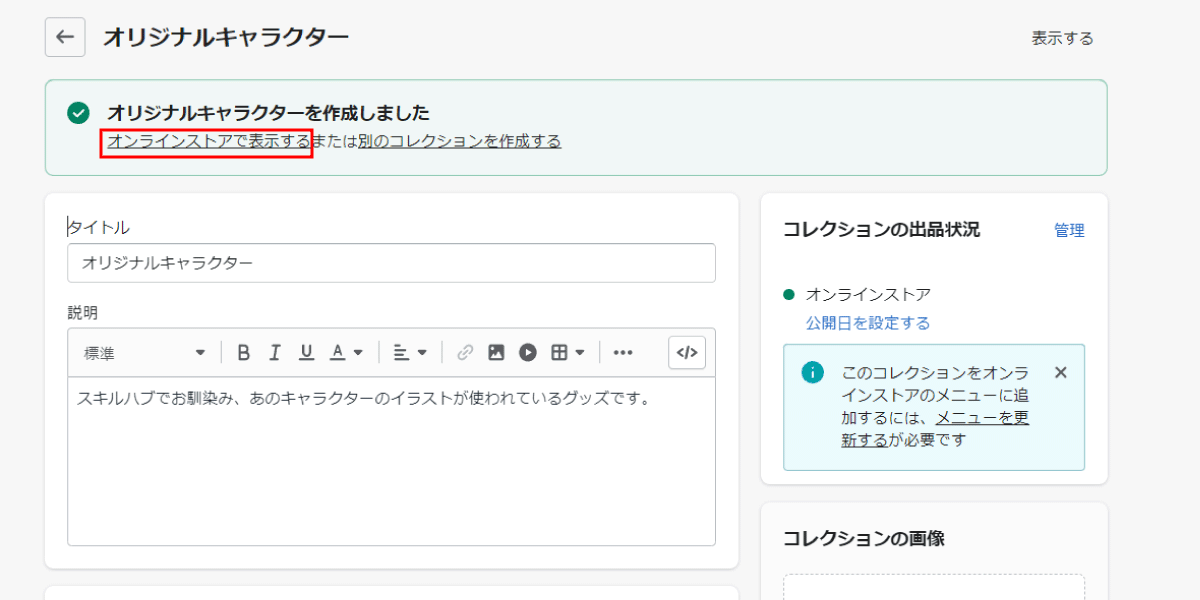The width and height of the screenshot is (1200, 600).
Task: Click the insert video icon
Action: (528, 352)
